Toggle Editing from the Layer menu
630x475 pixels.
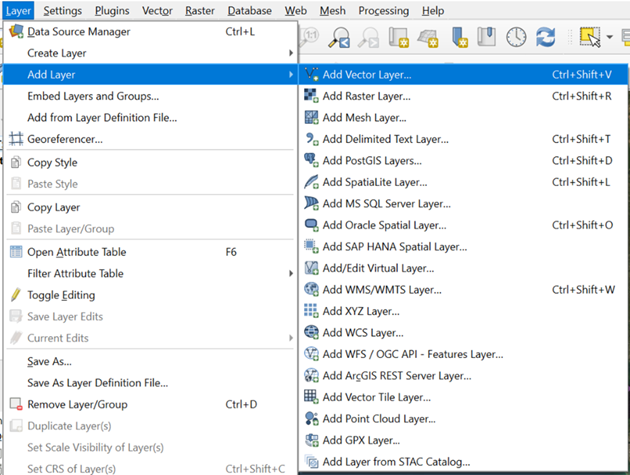61,295
